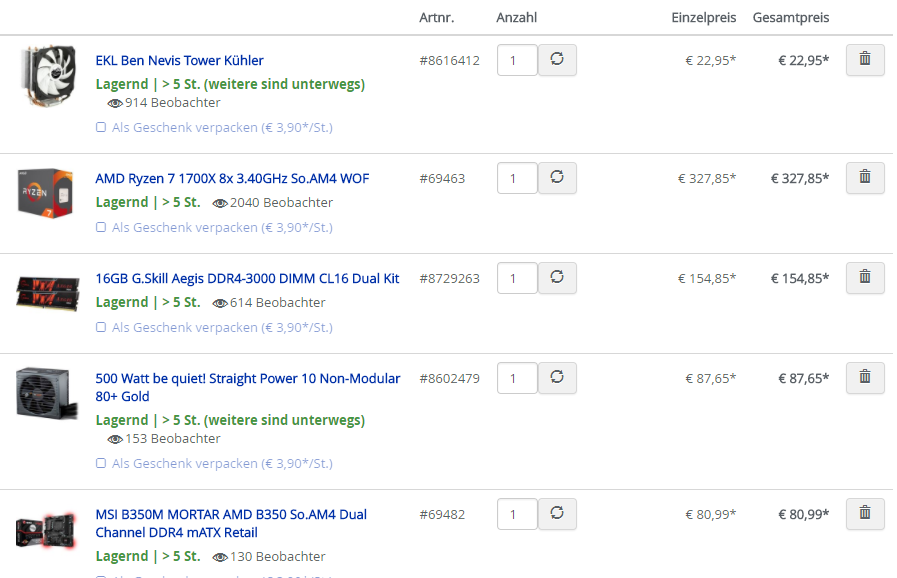Click the eye icon beside 153 Beobachter
Image resolution: width=897 pixels, height=578 pixels.
coord(115,439)
